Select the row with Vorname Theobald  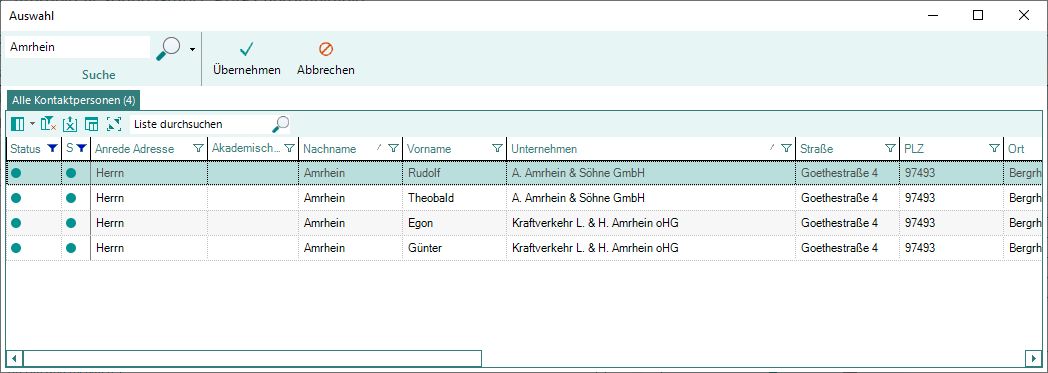(x=524, y=198)
